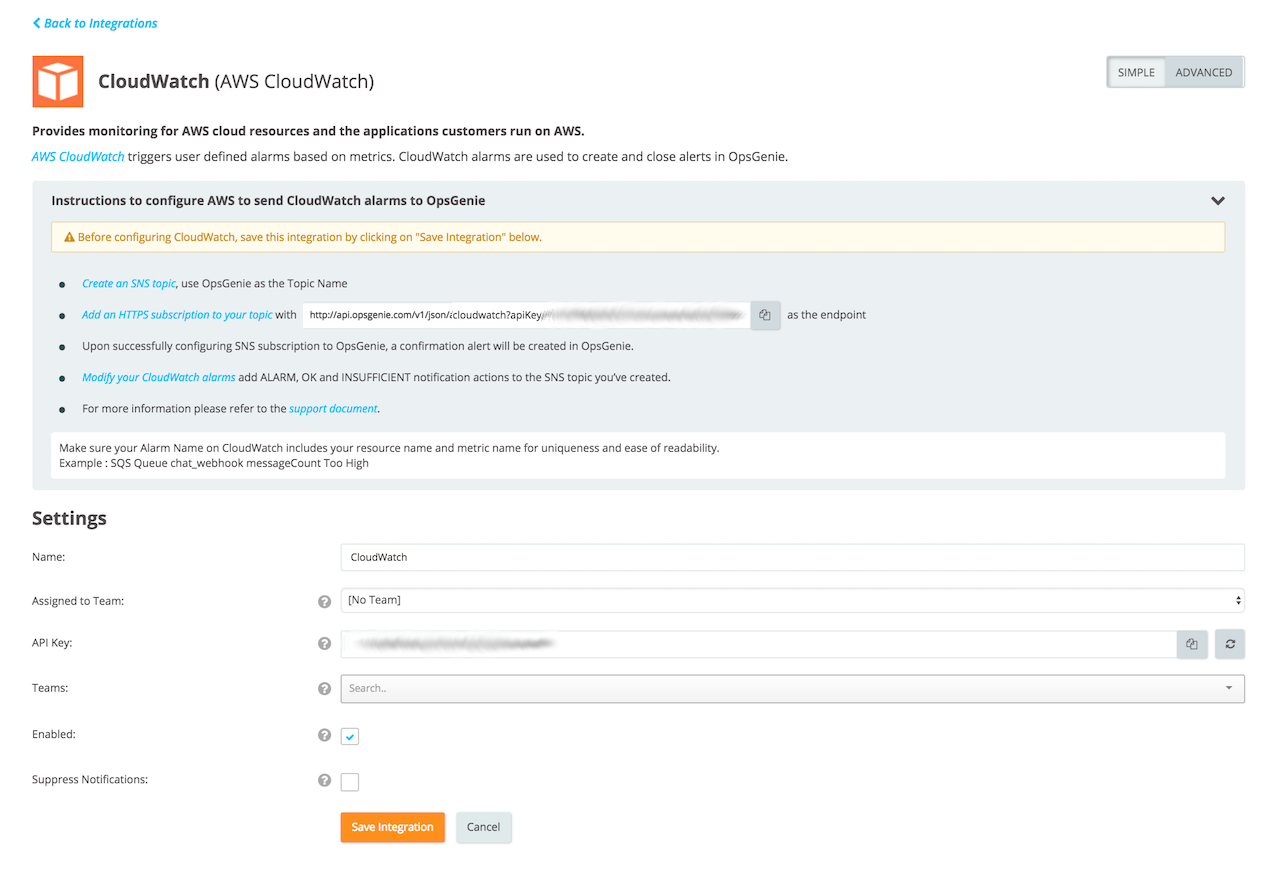The height and width of the screenshot is (890, 1280).
Task: Click the warning triangle icon
Action: click(x=69, y=238)
